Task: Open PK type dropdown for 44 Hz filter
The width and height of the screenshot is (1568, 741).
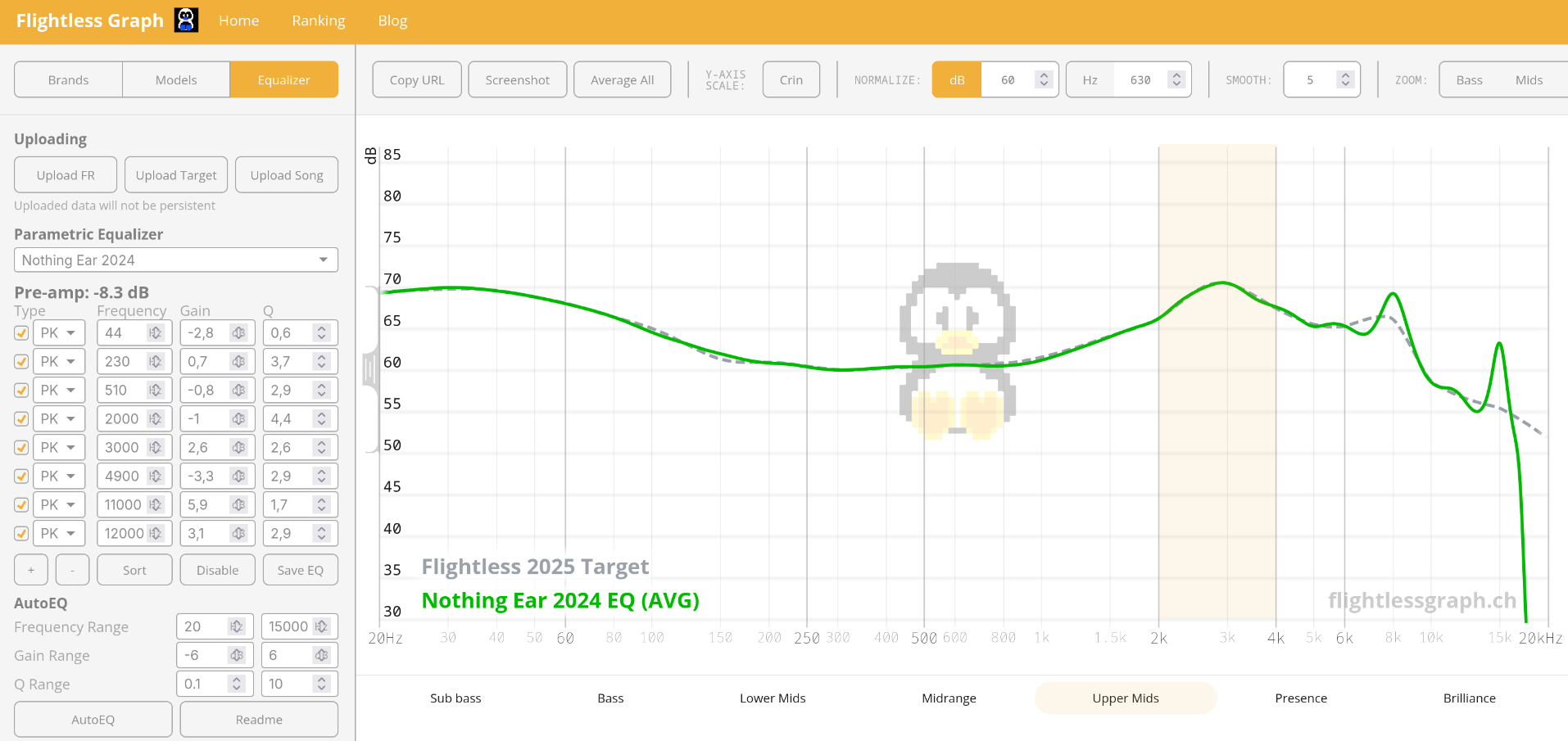Action: tap(59, 333)
